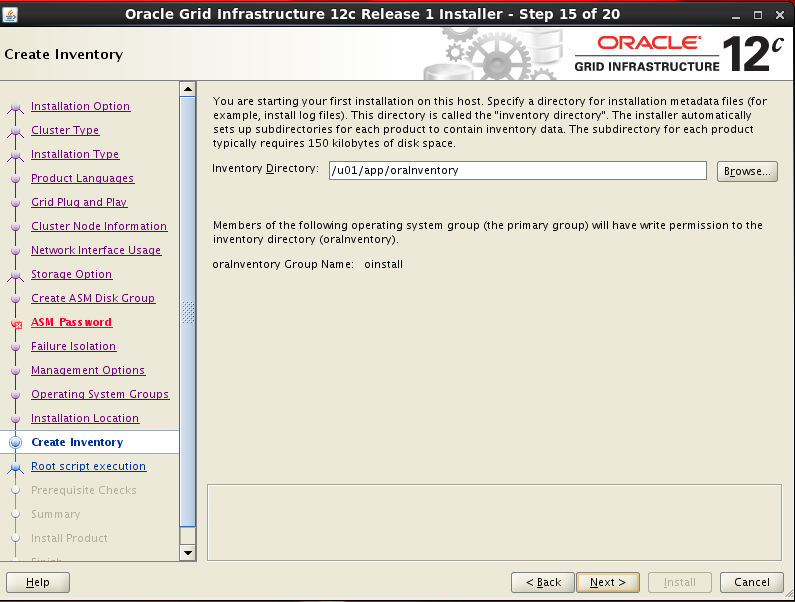The image size is (795, 602).
Task: Click the Java icon in title bar
Action: [10, 14]
